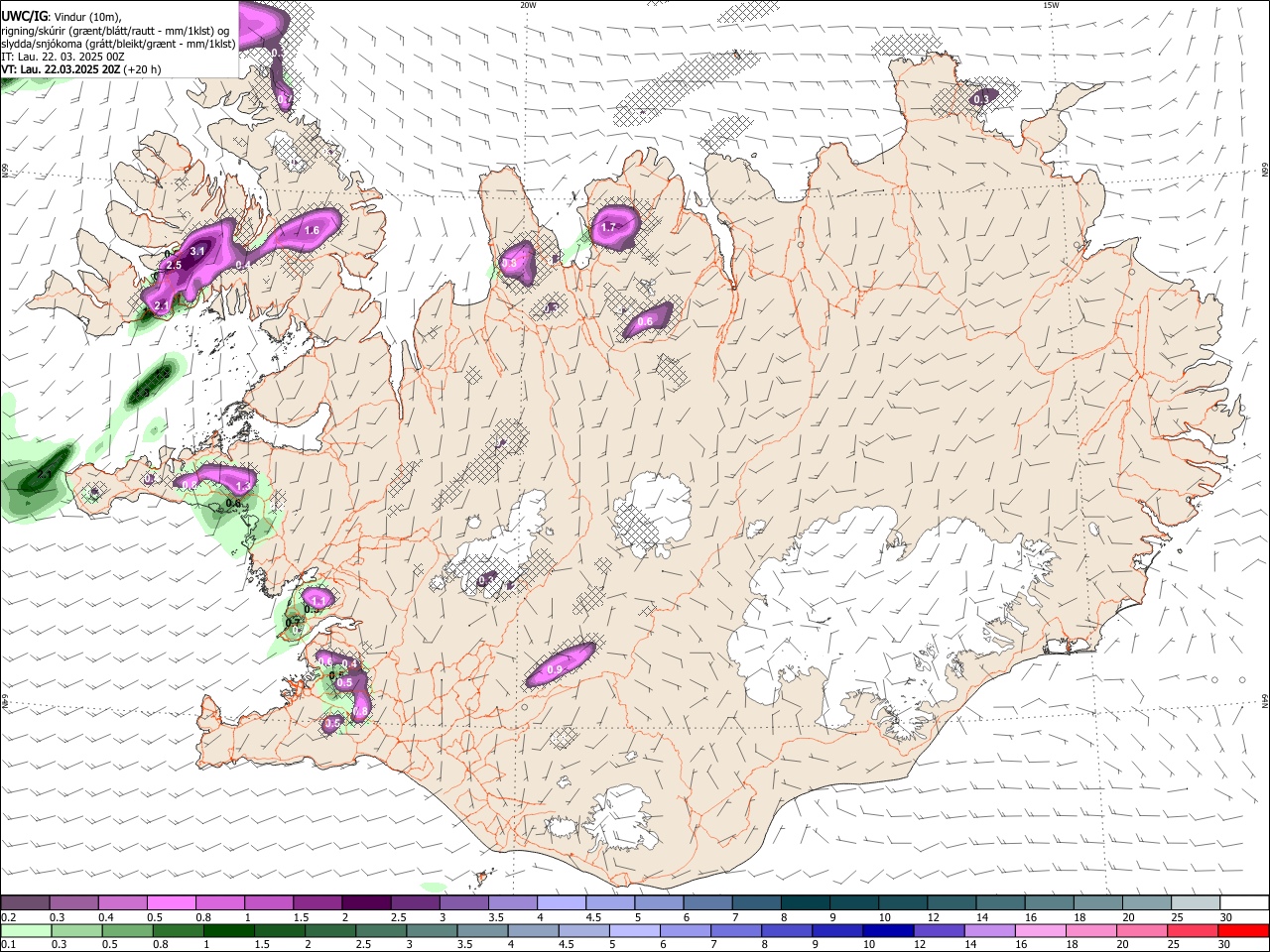This screenshot has width=1270, height=952.
Task: Click the 0.9 precipitation value on the map
Action: [555, 670]
